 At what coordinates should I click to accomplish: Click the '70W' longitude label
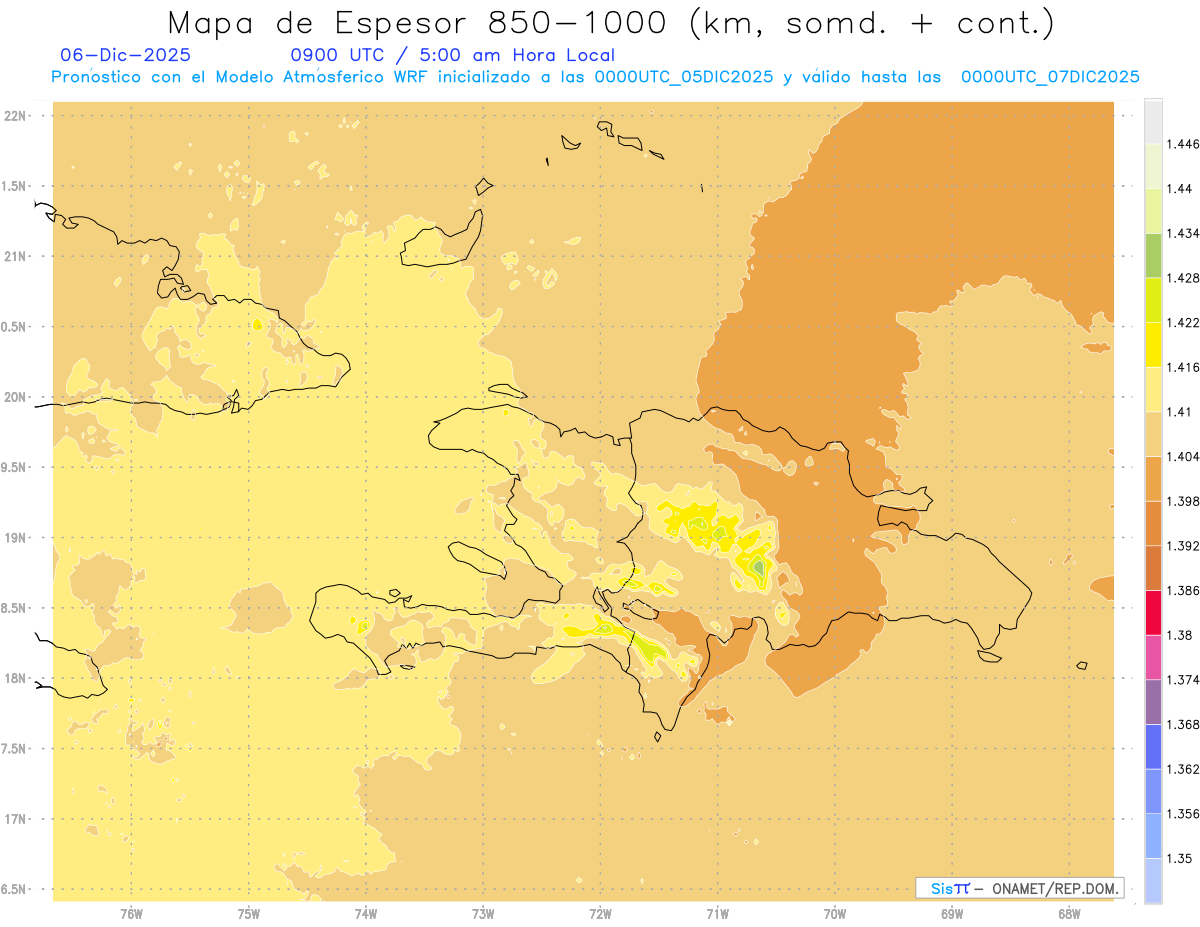[x=835, y=913]
